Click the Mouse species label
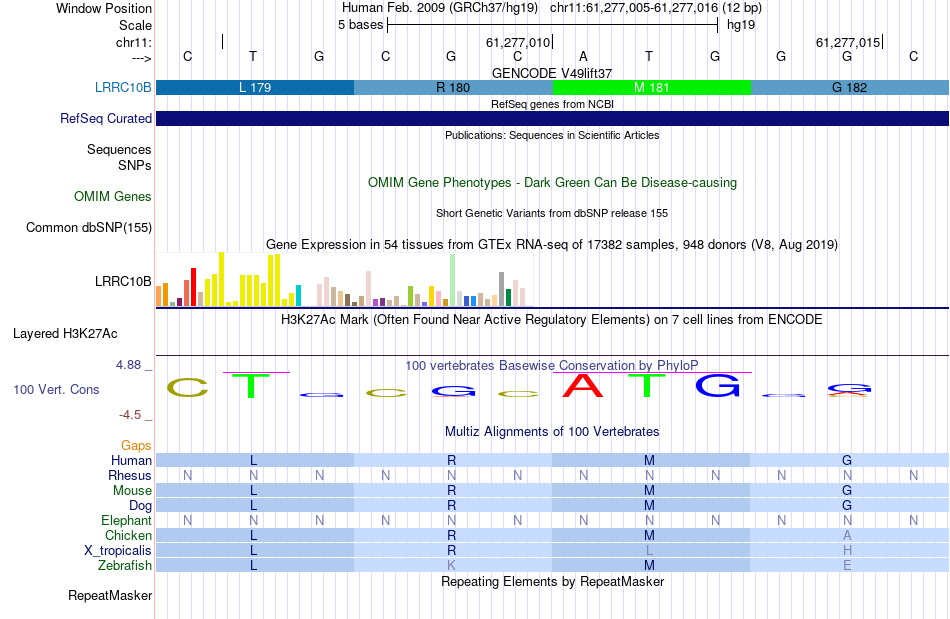Viewport: 950px width, 619px height. (132, 491)
